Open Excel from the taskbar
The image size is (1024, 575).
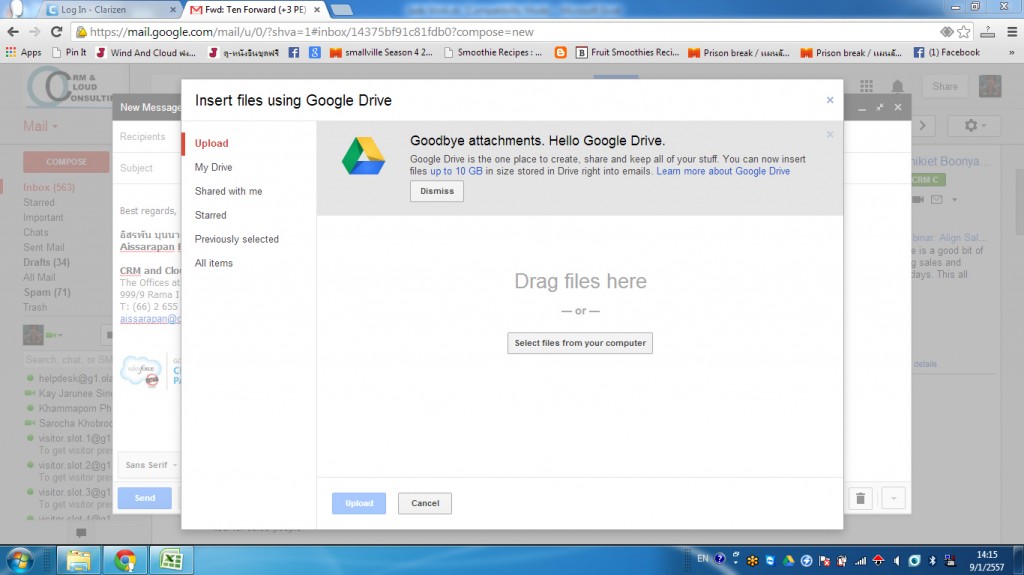[x=171, y=560]
